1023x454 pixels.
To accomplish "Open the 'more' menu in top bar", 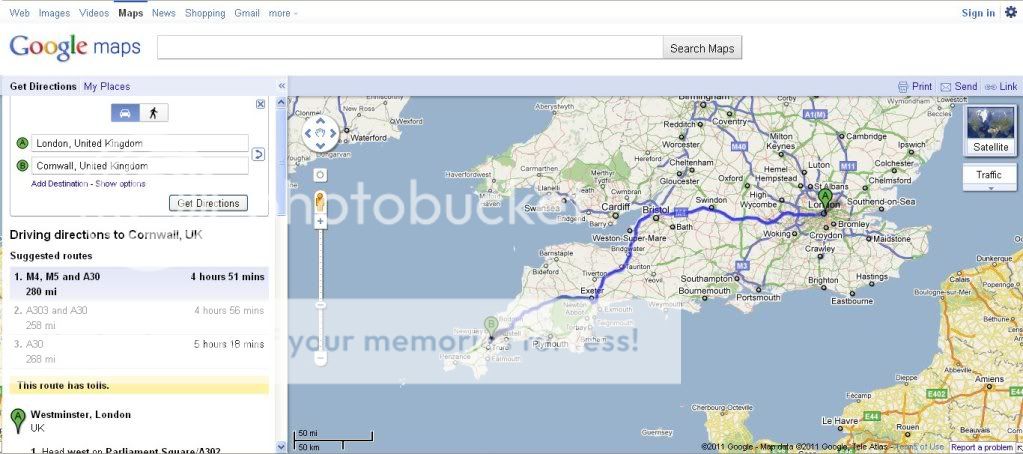I will click(x=282, y=13).
